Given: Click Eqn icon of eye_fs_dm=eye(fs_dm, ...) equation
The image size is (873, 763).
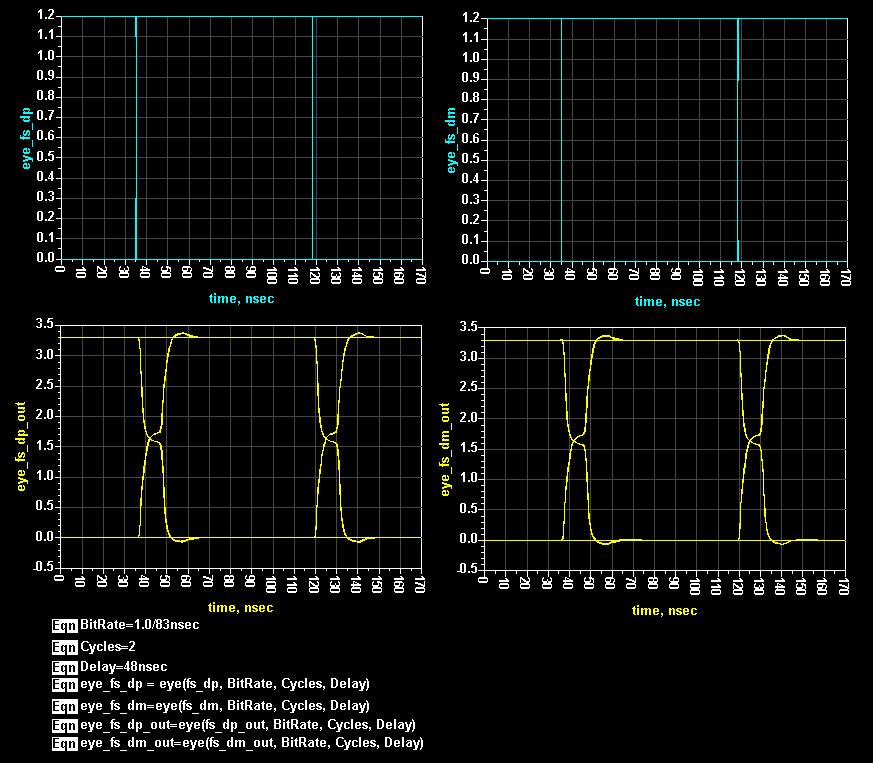Looking at the screenshot, I should [65, 706].
